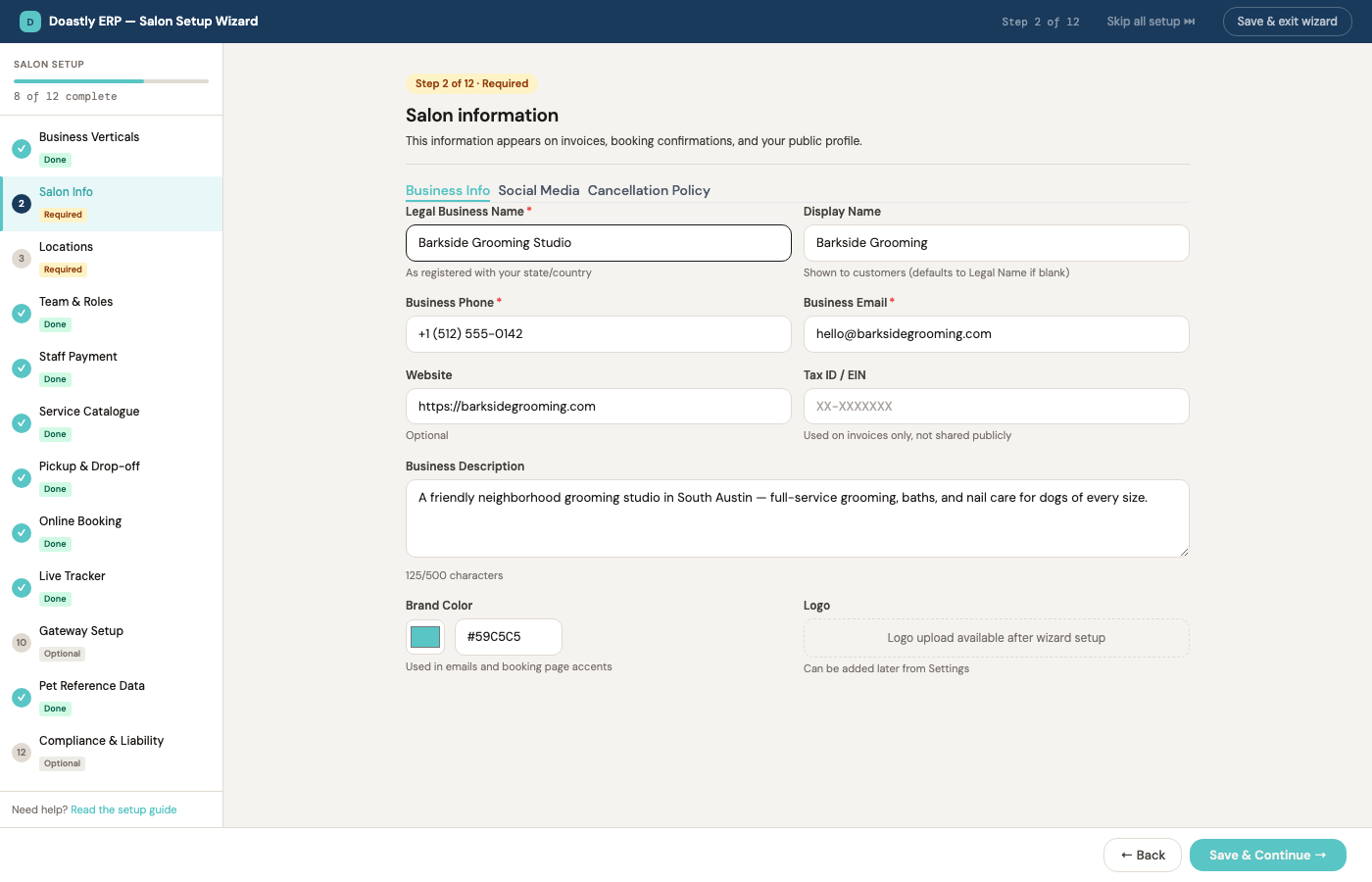
Task: Click the Compliance & Liability step 12 badge
Action: pyautogui.click(x=22, y=753)
